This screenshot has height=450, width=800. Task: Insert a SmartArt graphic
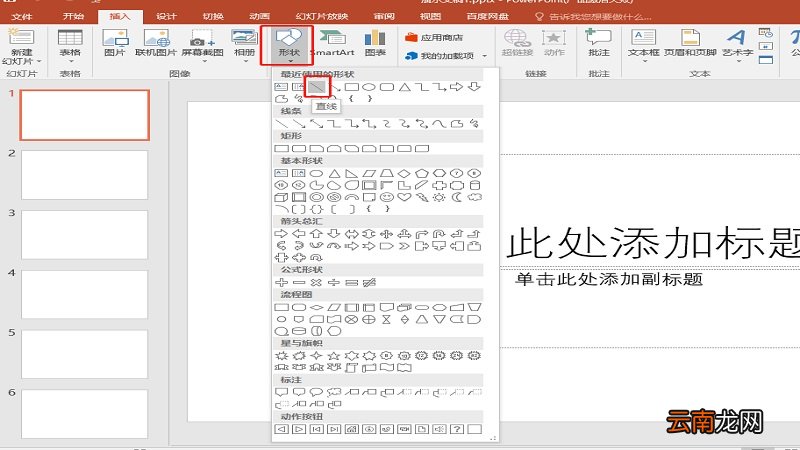(332, 43)
